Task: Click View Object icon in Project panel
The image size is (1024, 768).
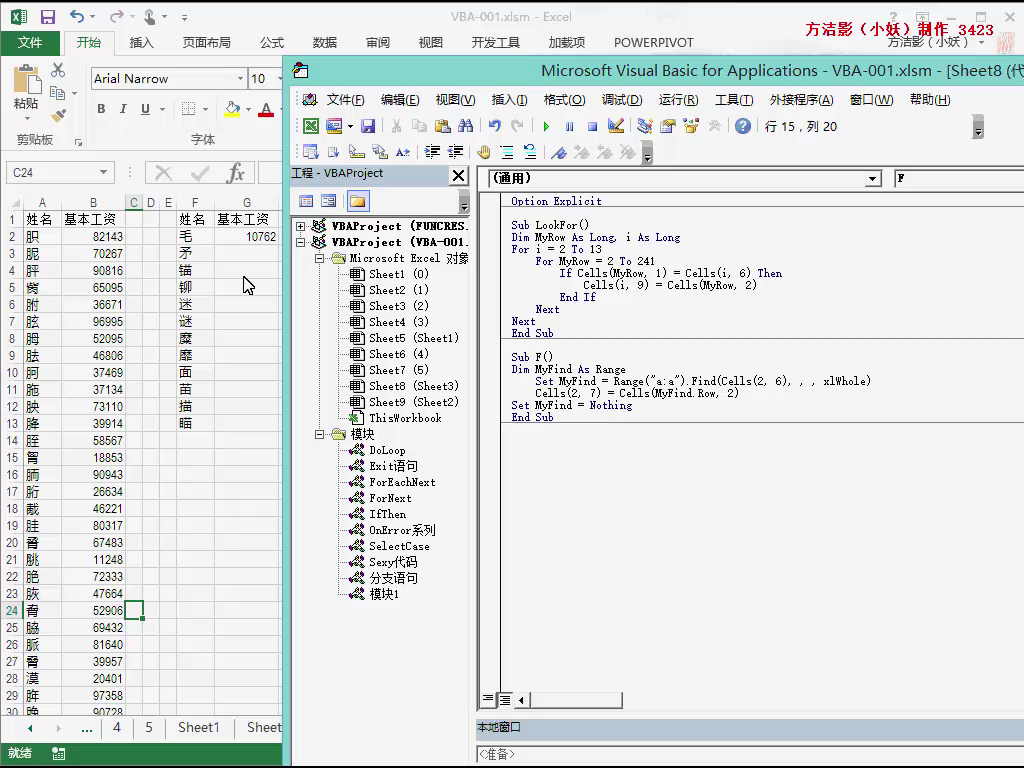Action: pos(328,201)
